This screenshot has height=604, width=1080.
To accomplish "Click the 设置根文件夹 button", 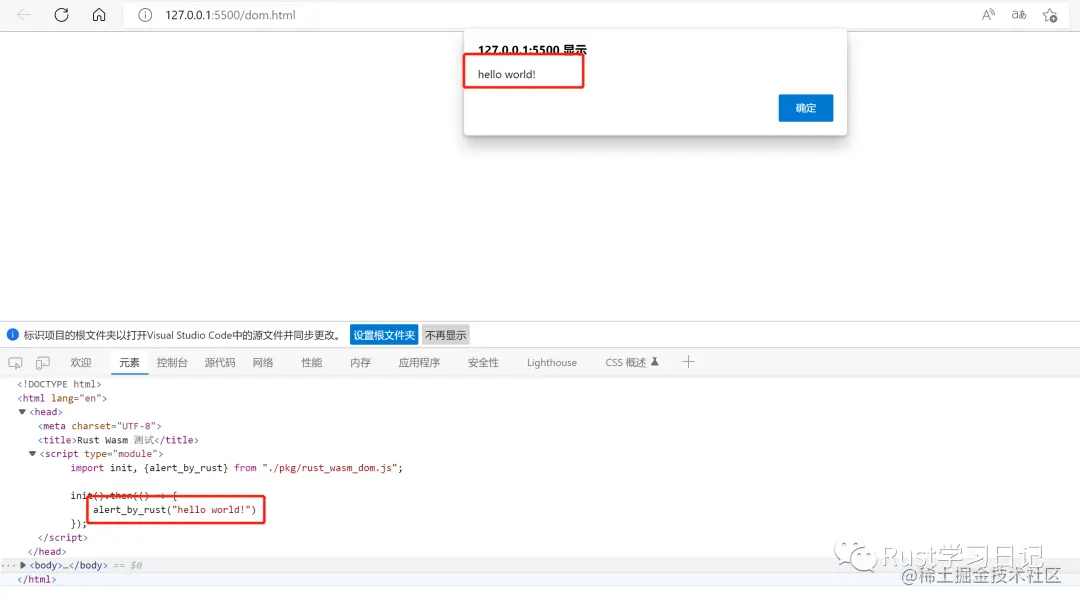I will pos(384,335).
